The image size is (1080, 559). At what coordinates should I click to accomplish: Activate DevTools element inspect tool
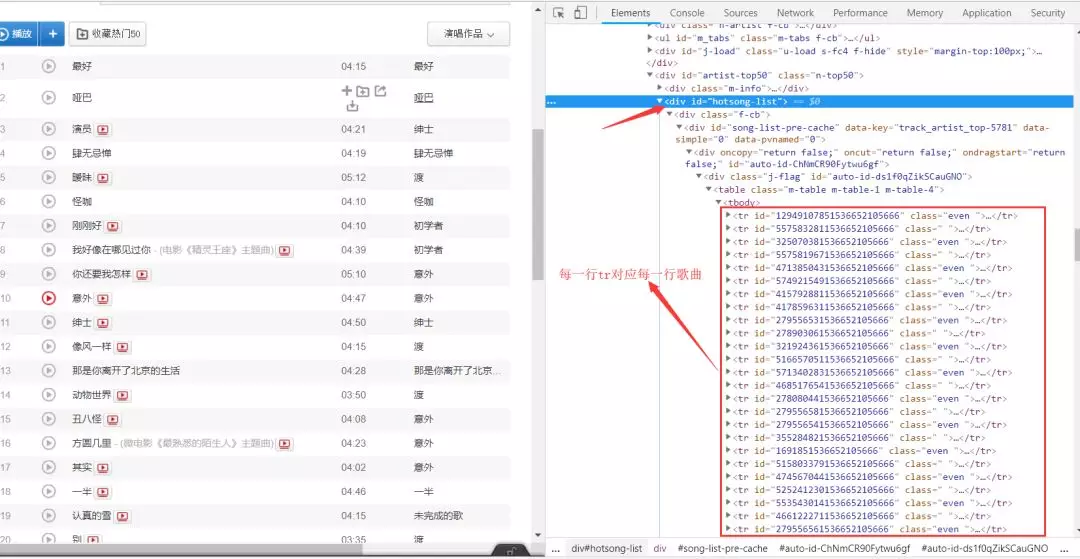(559, 12)
